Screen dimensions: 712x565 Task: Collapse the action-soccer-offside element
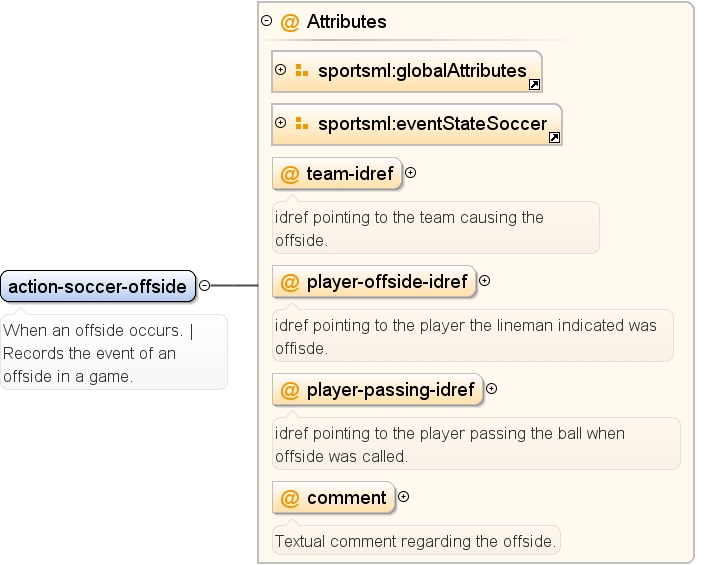click(x=205, y=285)
